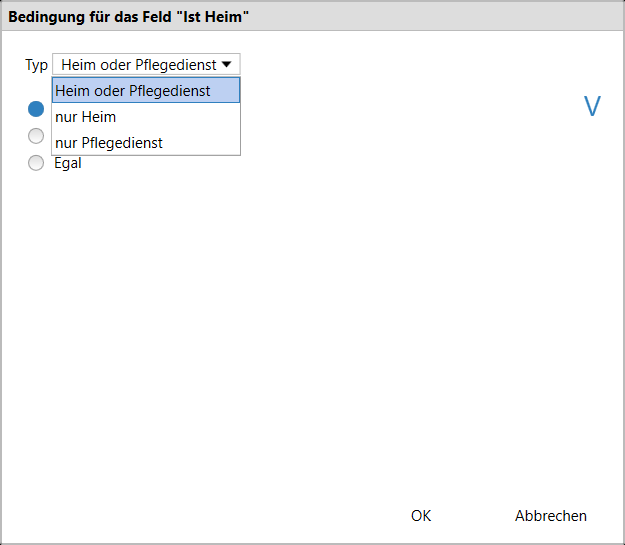Screen dimensions: 625x545
Task: Click the word "Heim" in "nur Heim" option
Action: (x=99, y=117)
